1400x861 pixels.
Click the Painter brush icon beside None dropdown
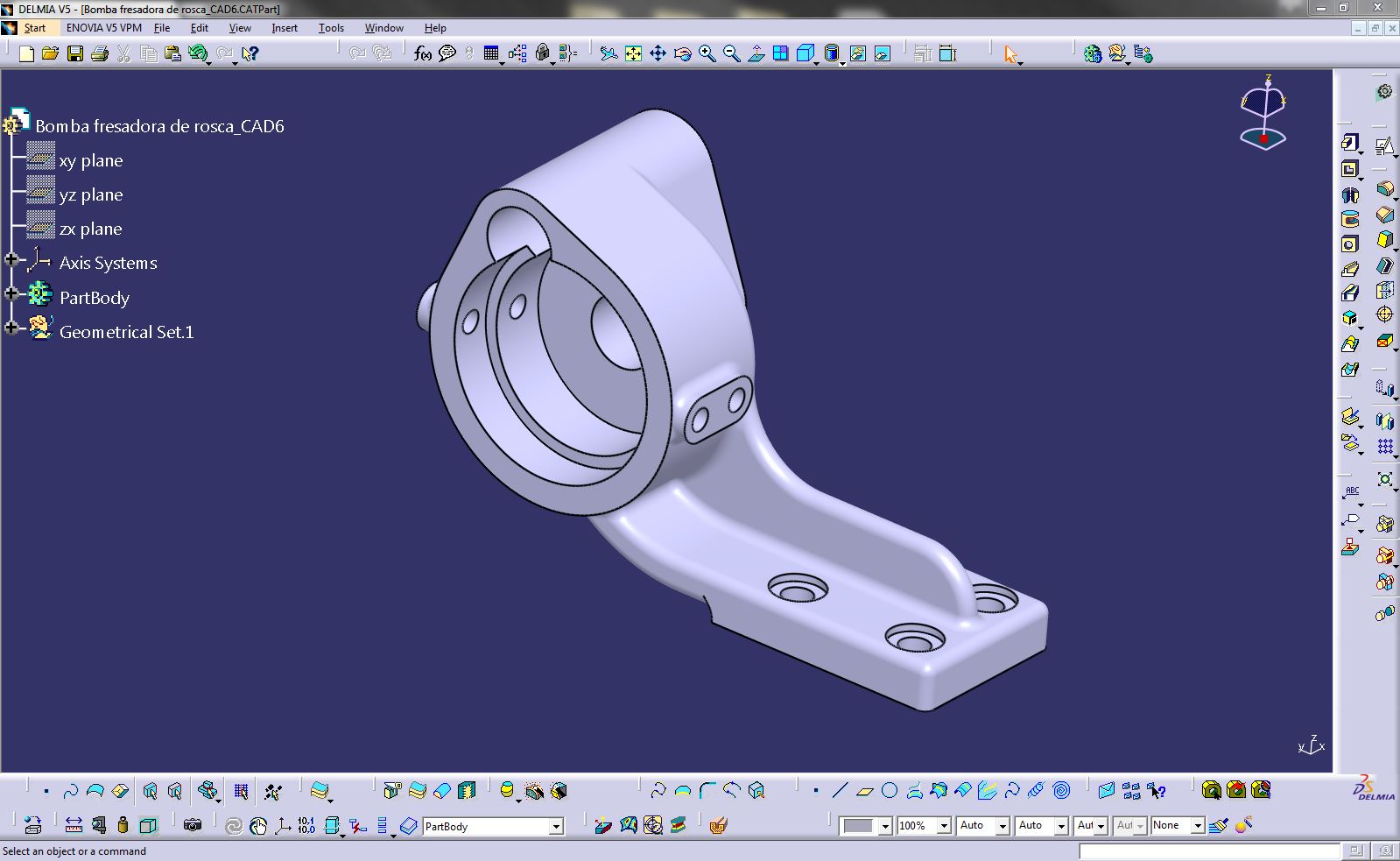tap(1218, 825)
